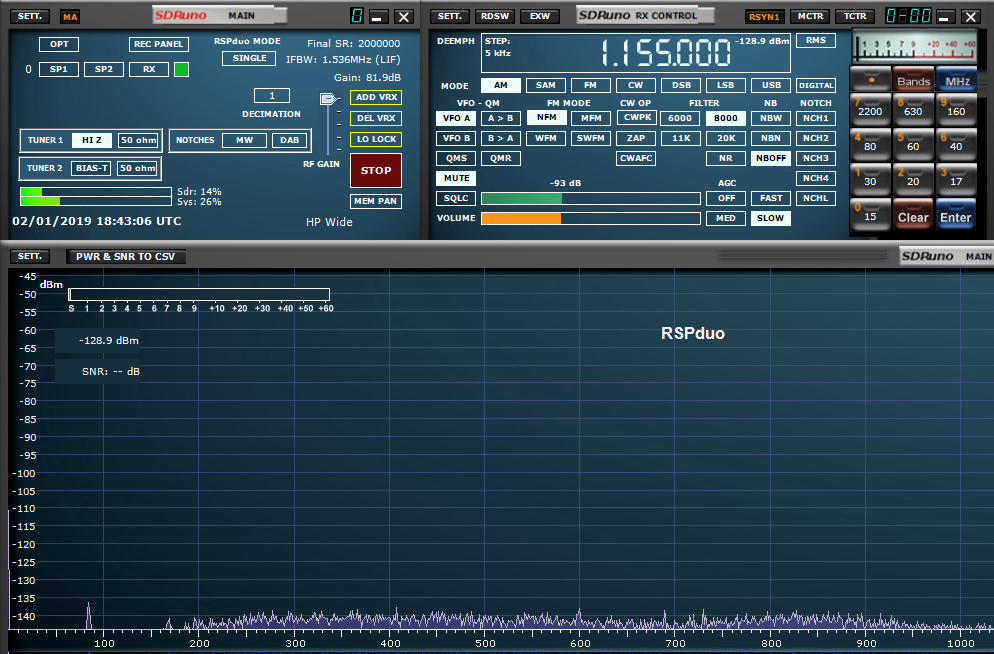Enable the MUTE button
This screenshot has width=994, height=654.
point(456,178)
